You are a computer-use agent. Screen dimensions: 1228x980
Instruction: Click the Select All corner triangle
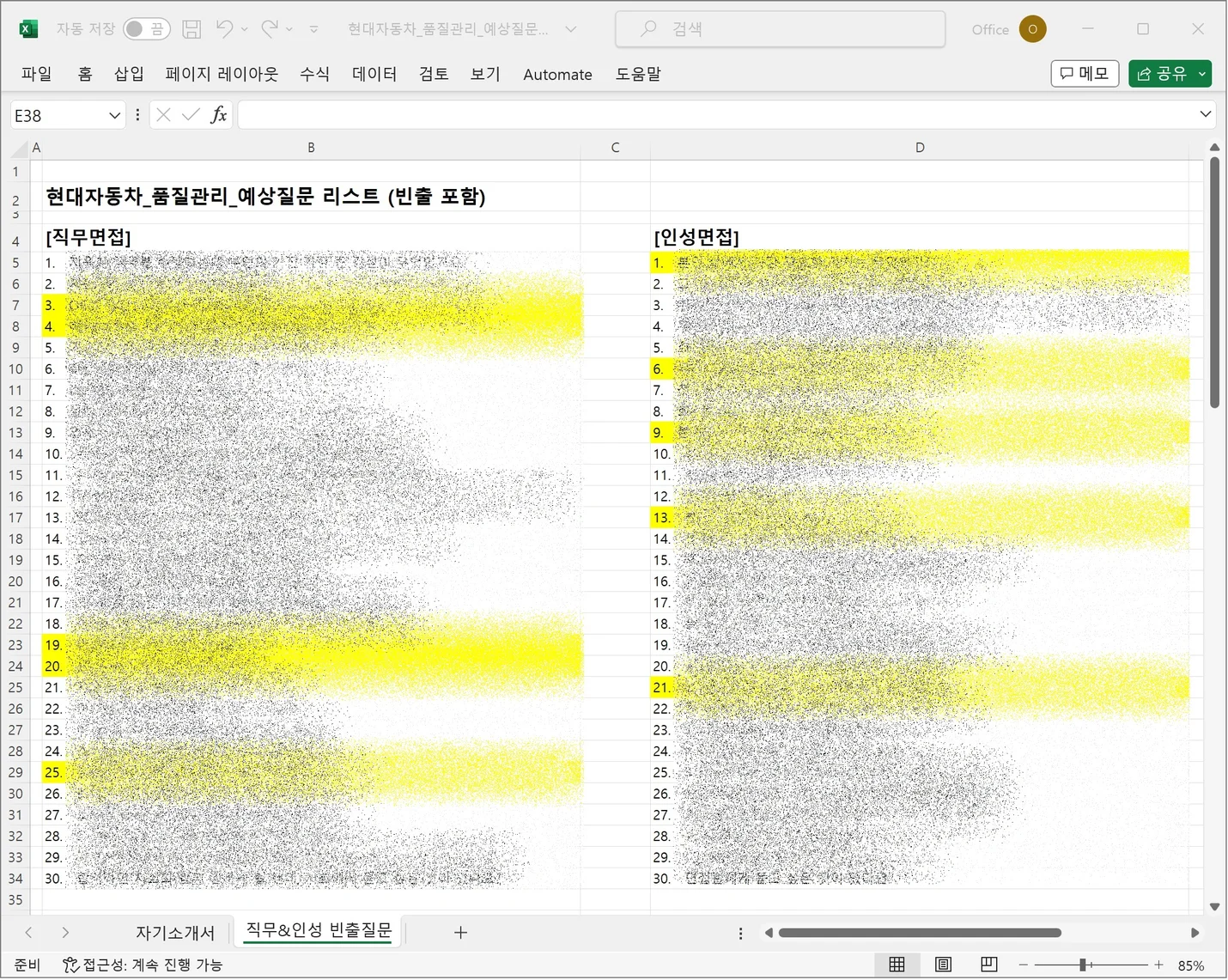[x=20, y=149]
